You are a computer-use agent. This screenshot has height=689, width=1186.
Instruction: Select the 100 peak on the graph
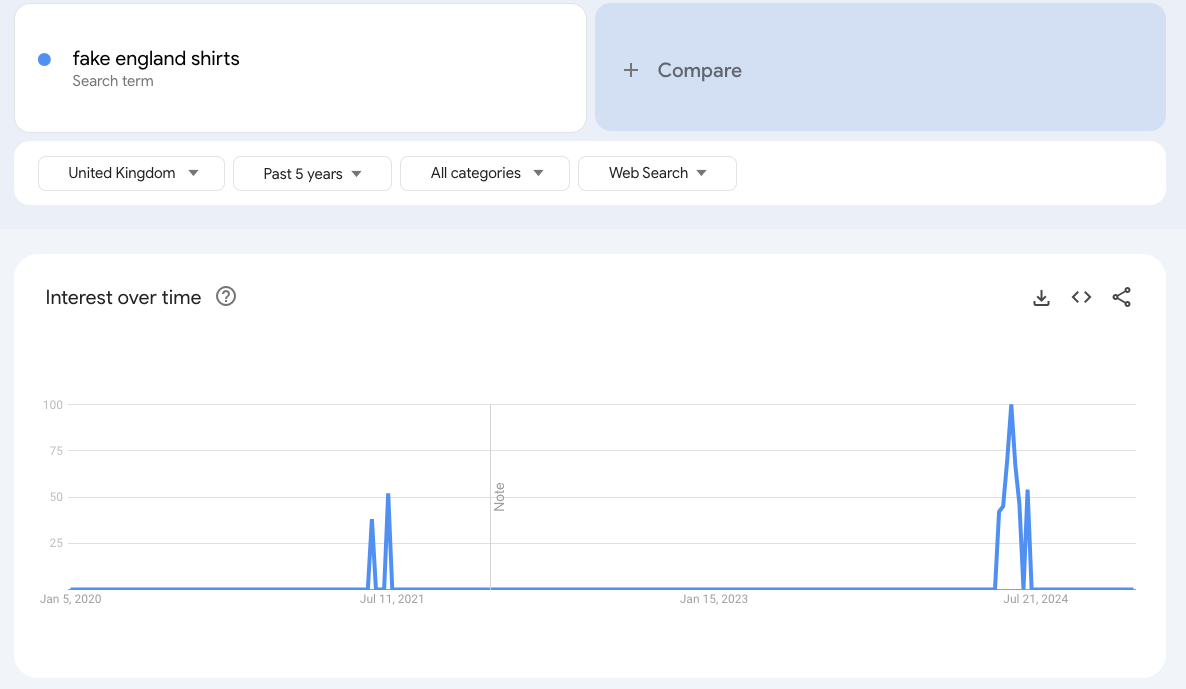coord(1011,405)
